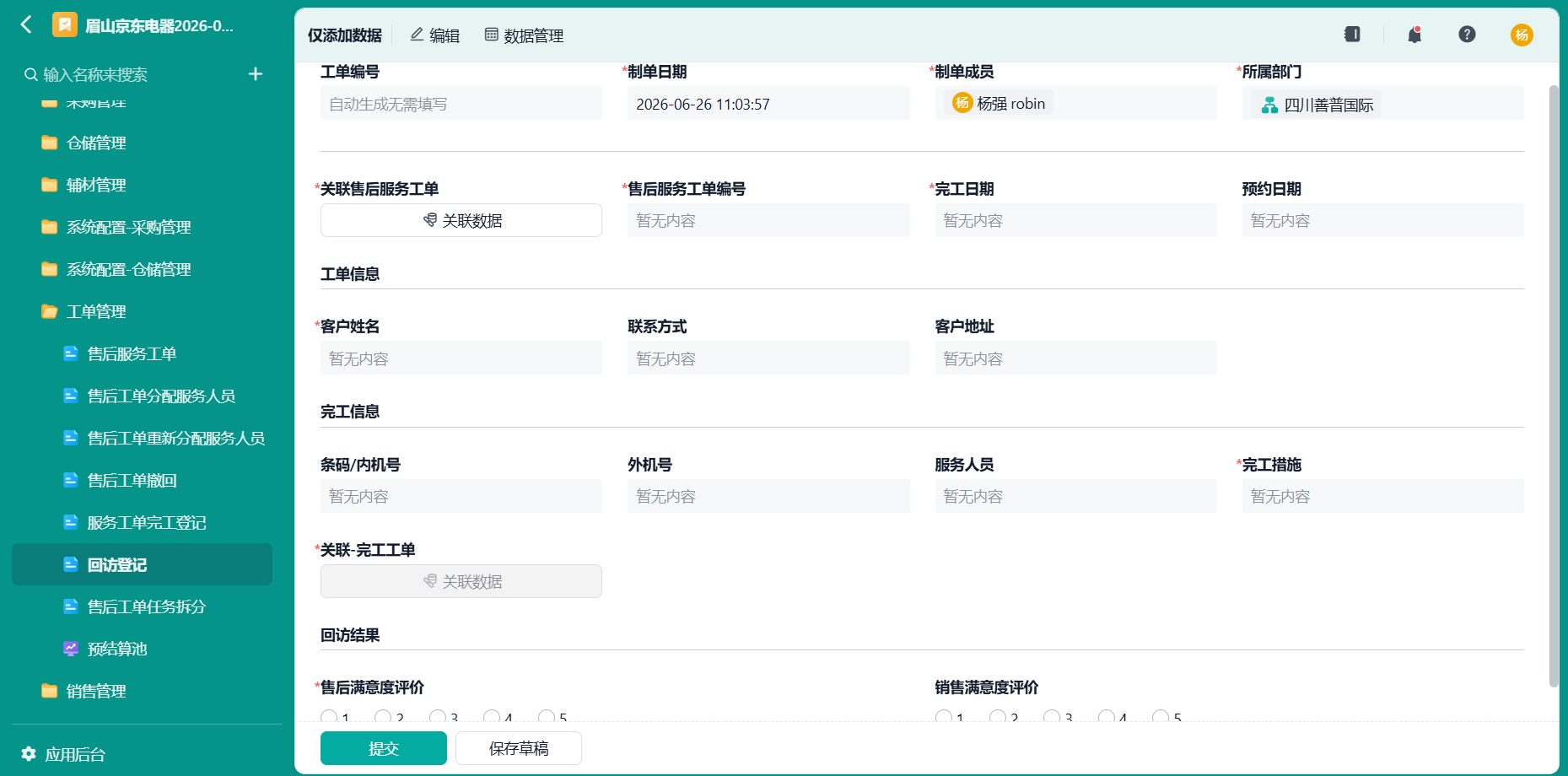Click the form's vertical scrollbar

1554,386
